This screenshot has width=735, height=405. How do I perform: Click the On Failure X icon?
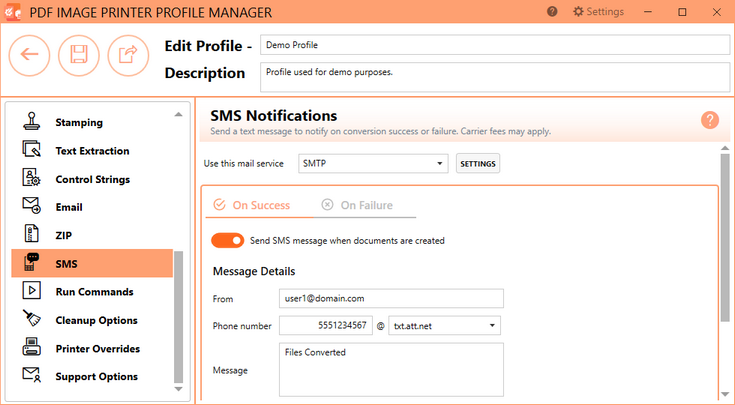point(327,205)
